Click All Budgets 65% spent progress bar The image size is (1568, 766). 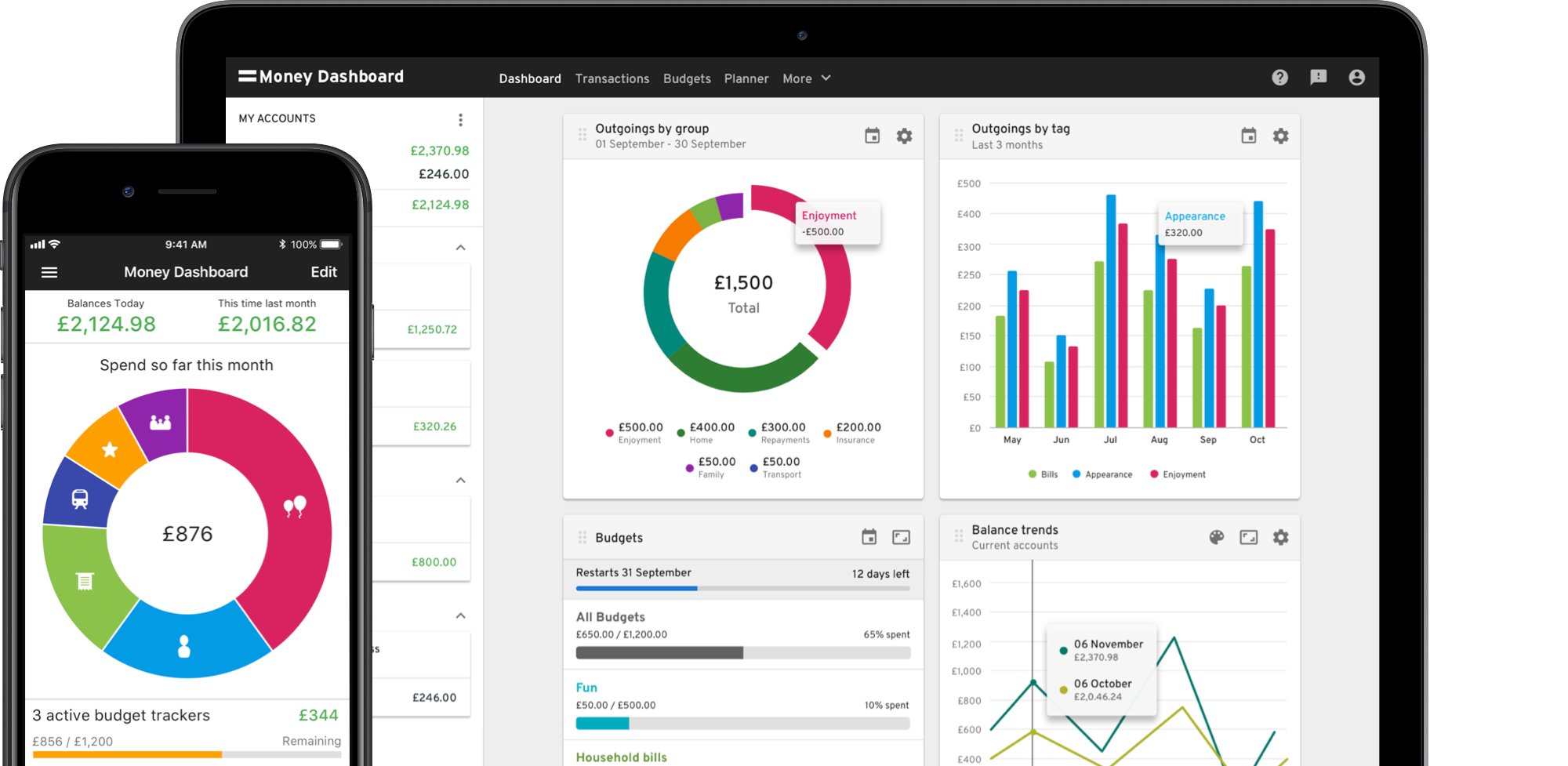(743, 652)
